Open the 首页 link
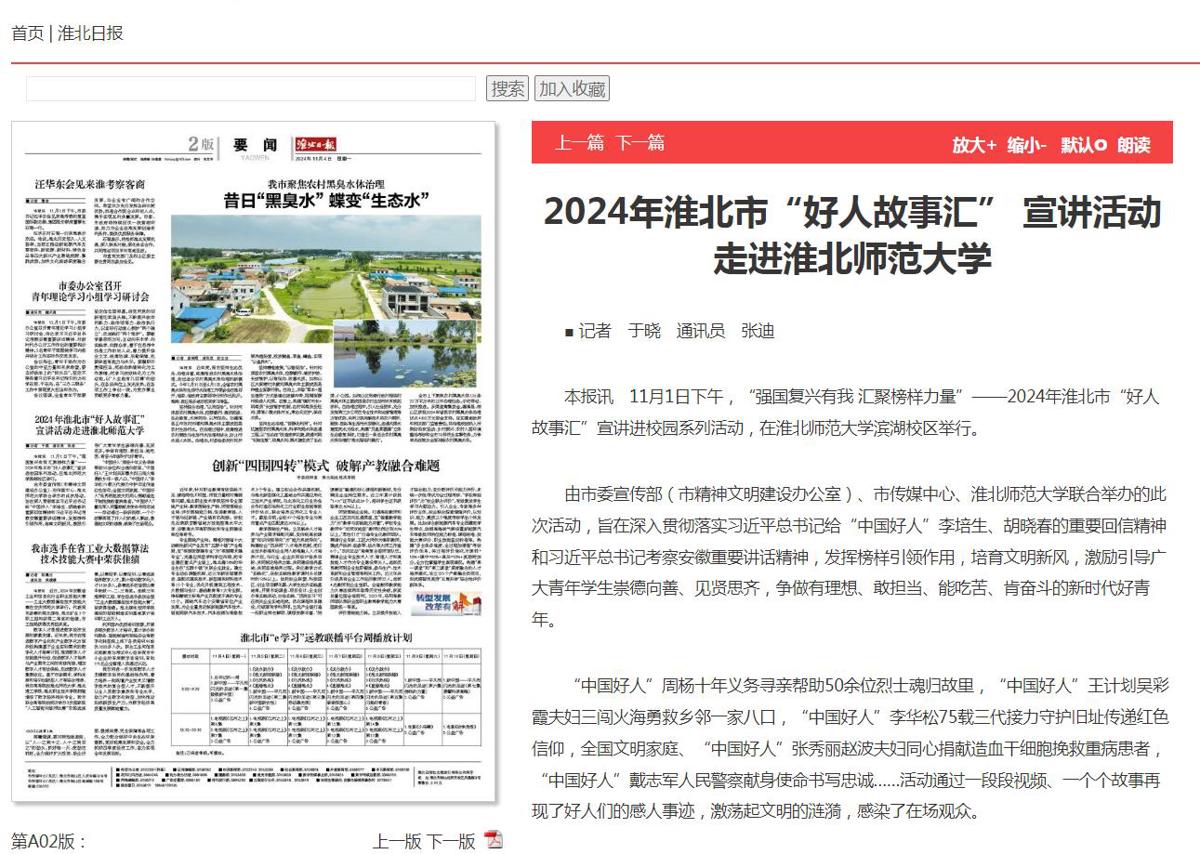The image size is (1200, 854). (27, 33)
